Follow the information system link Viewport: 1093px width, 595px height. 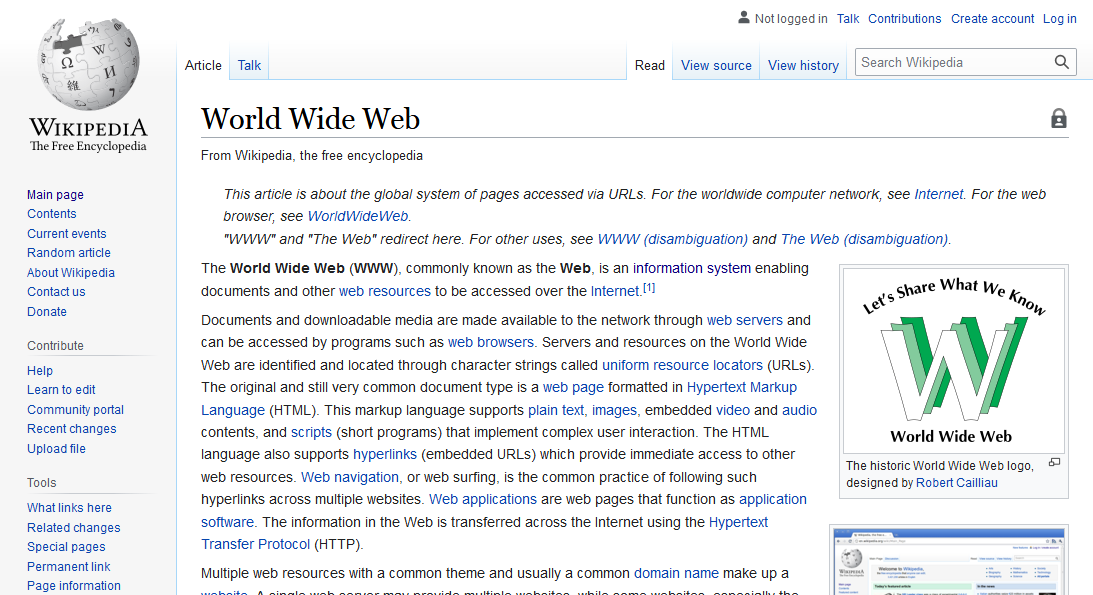[x=692, y=268]
